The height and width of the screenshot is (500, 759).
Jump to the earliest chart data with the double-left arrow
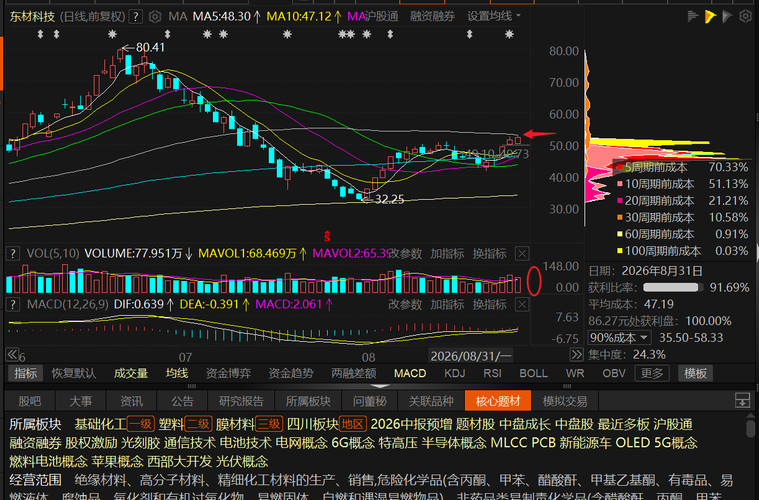coord(12,355)
